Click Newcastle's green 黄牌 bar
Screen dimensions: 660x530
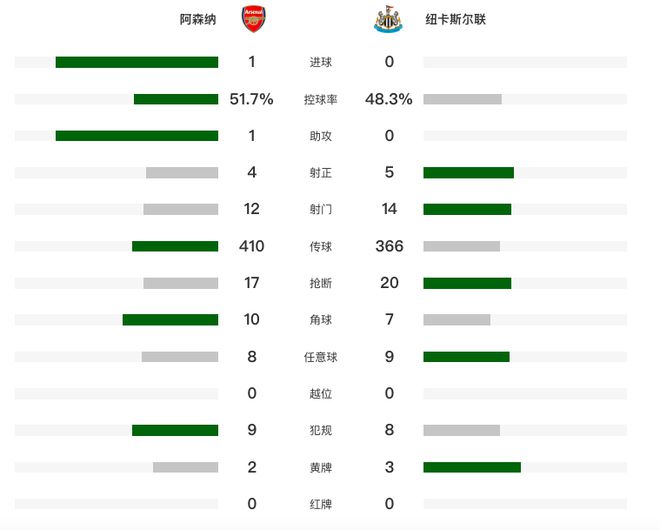(472, 467)
